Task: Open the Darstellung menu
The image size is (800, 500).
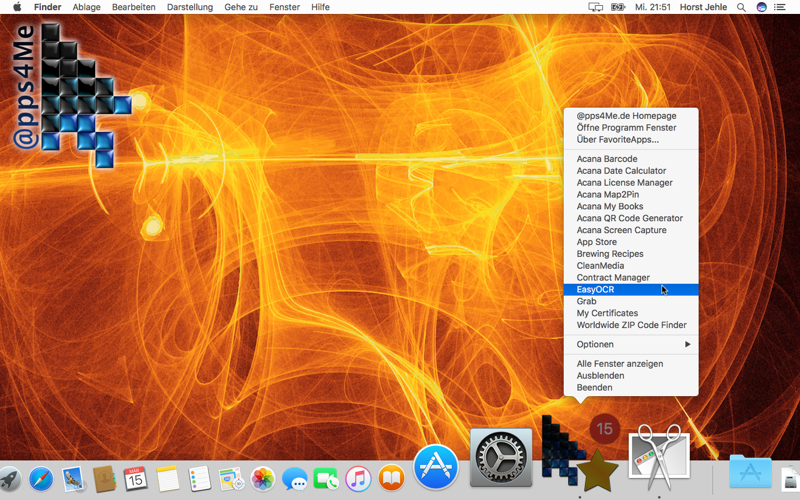Action: tap(190, 7)
